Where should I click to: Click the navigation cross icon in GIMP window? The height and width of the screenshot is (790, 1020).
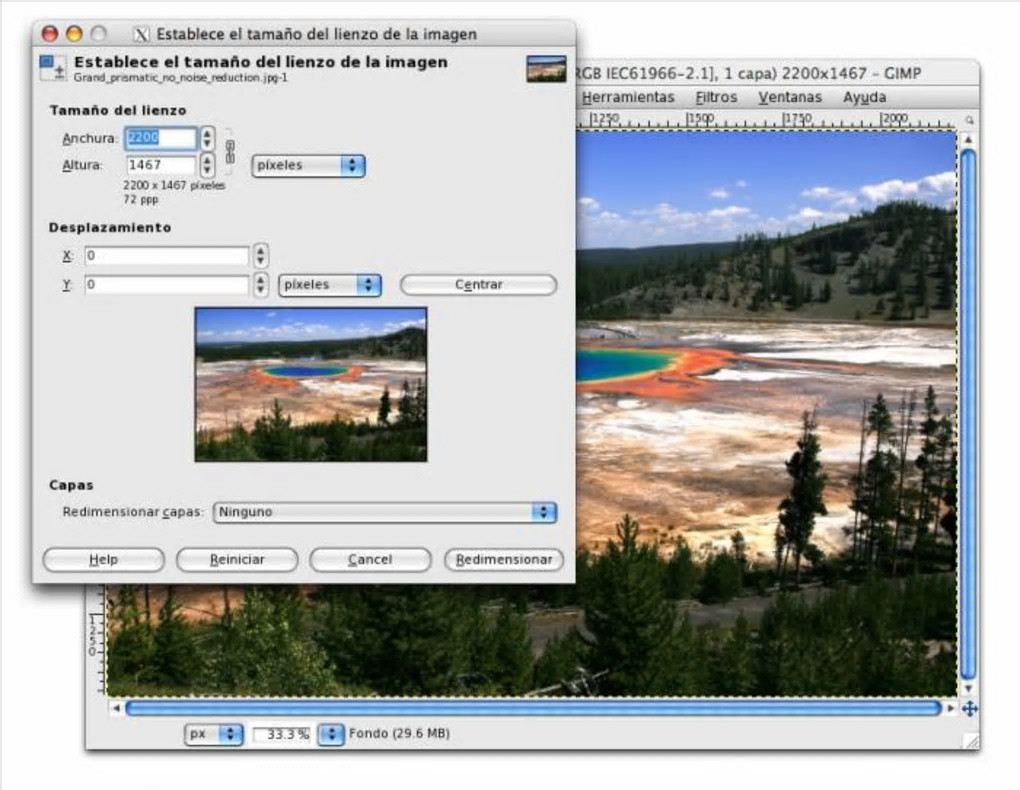click(x=969, y=709)
